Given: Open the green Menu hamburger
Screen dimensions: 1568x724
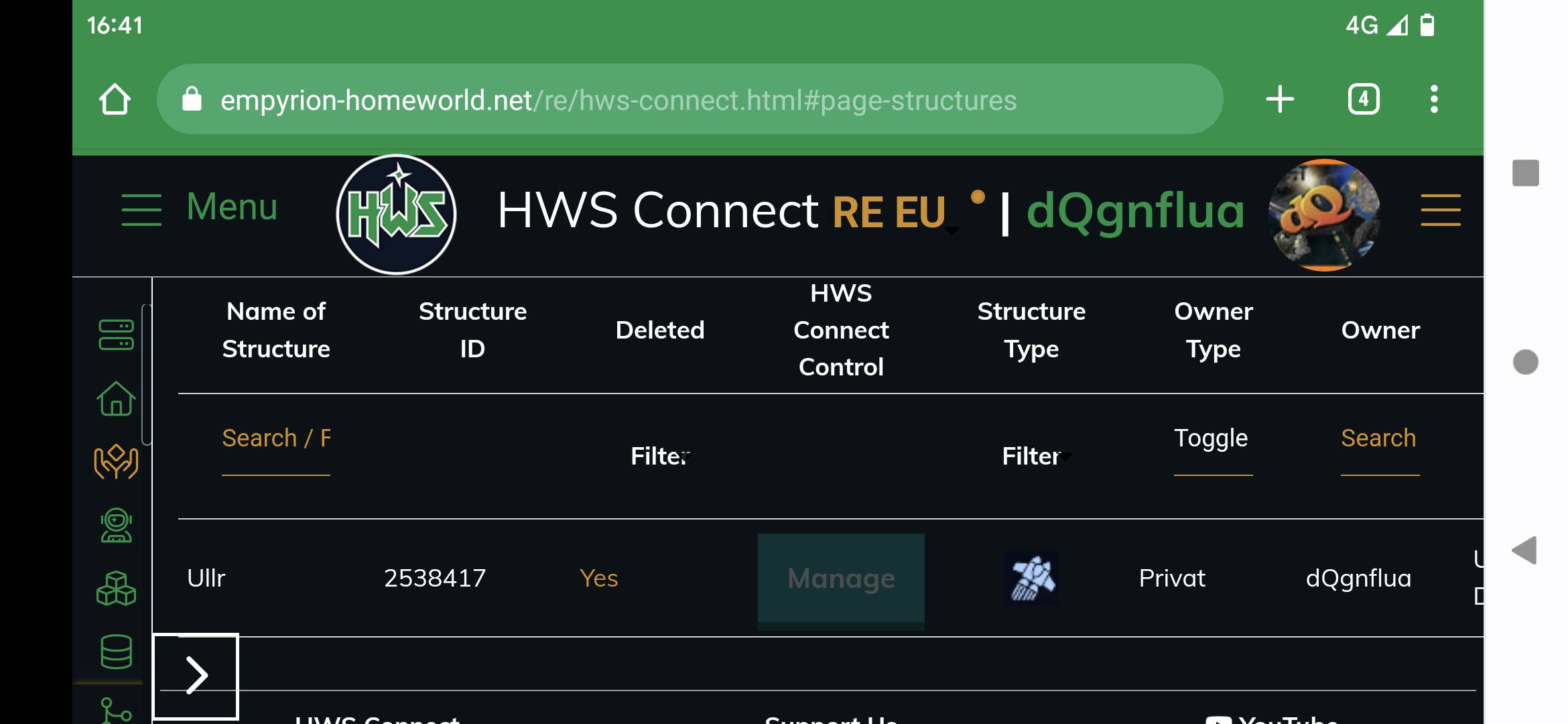Looking at the screenshot, I should (x=200, y=208).
